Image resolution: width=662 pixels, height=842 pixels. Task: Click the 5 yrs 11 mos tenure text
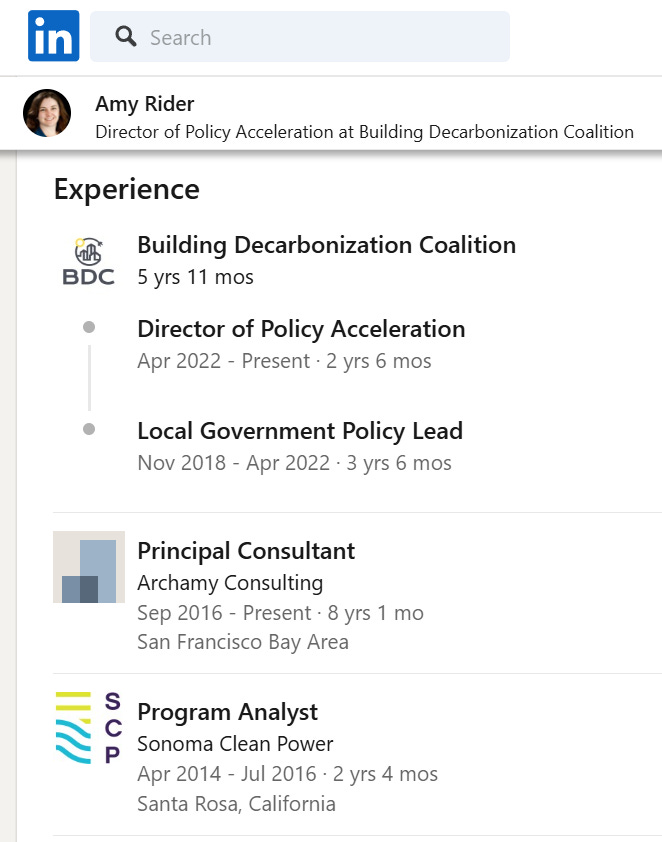coord(195,277)
